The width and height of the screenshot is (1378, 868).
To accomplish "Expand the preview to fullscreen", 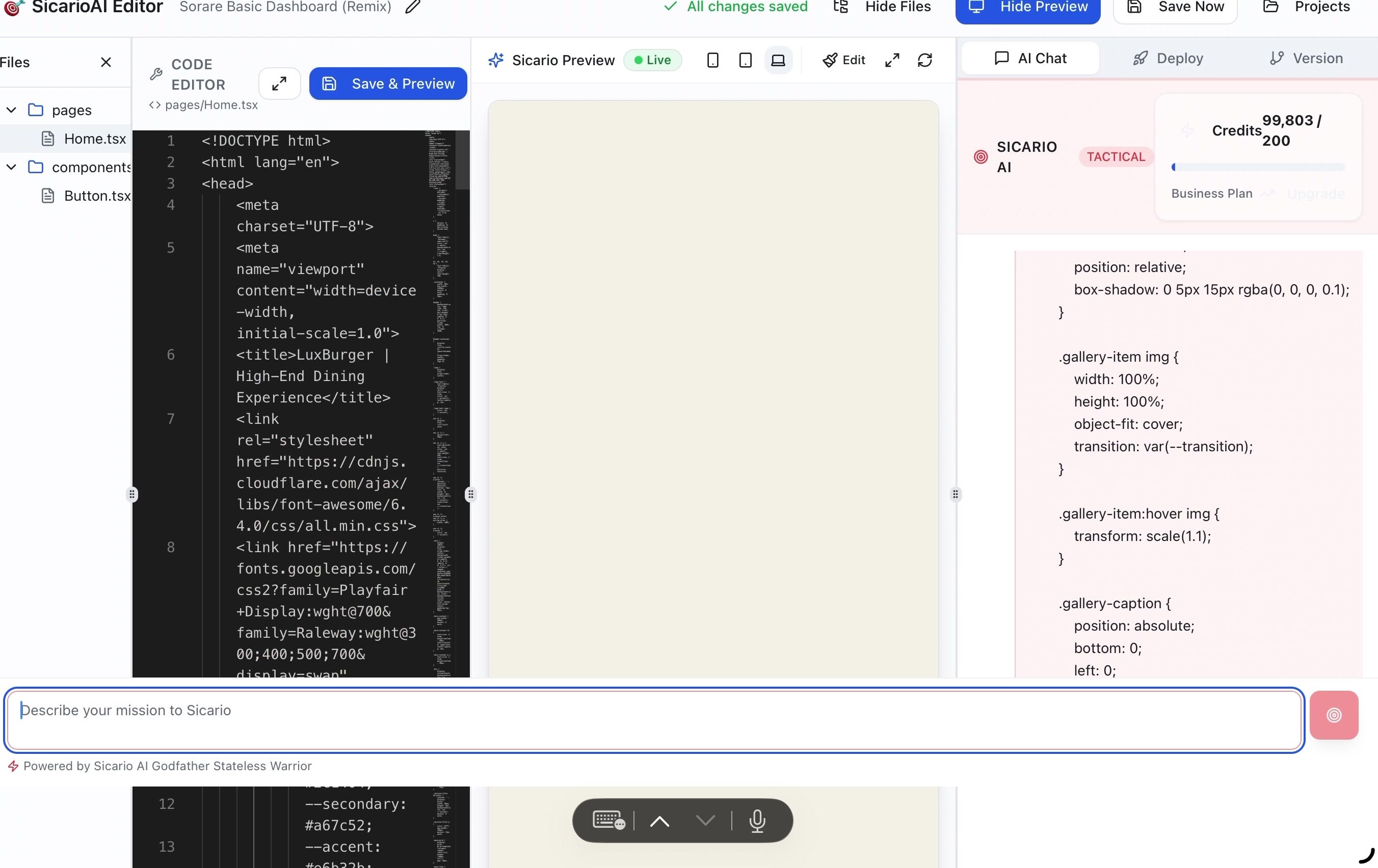I will [892, 60].
